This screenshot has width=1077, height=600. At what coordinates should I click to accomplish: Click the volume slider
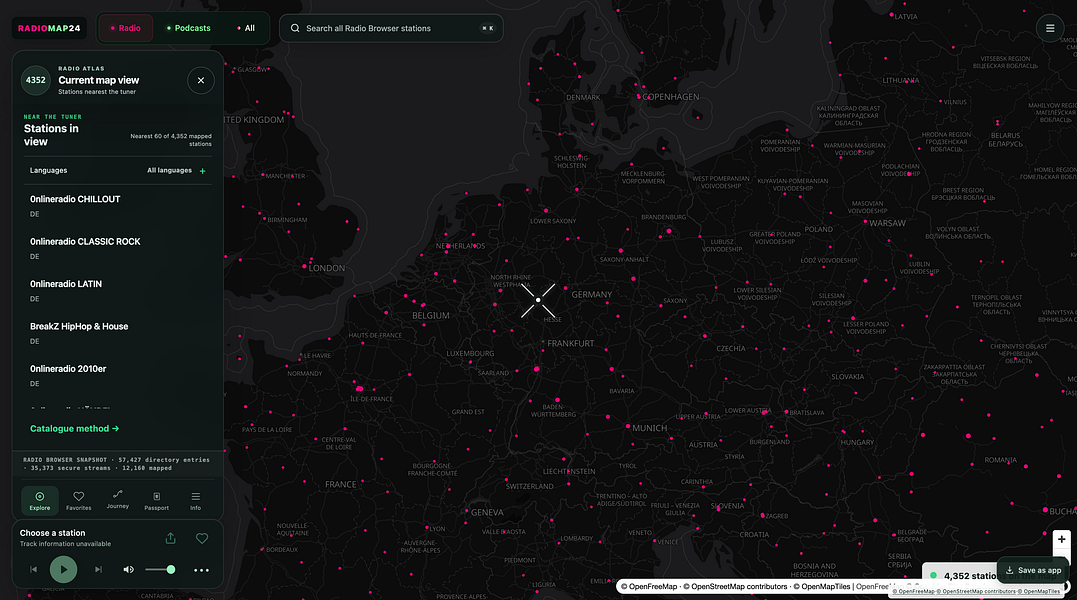(160, 569)
